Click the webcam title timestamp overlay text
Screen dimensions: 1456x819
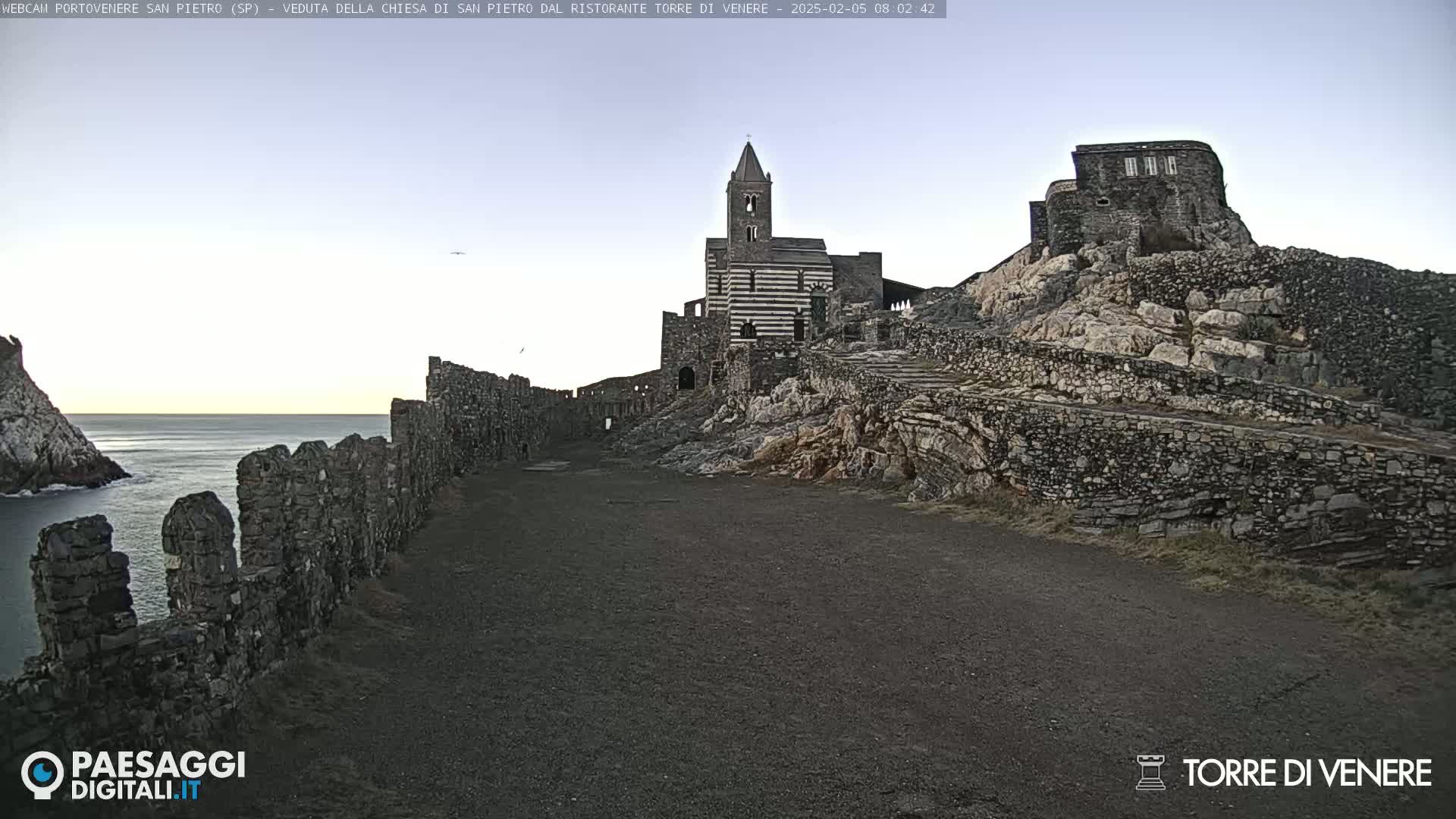click(469, 9)
